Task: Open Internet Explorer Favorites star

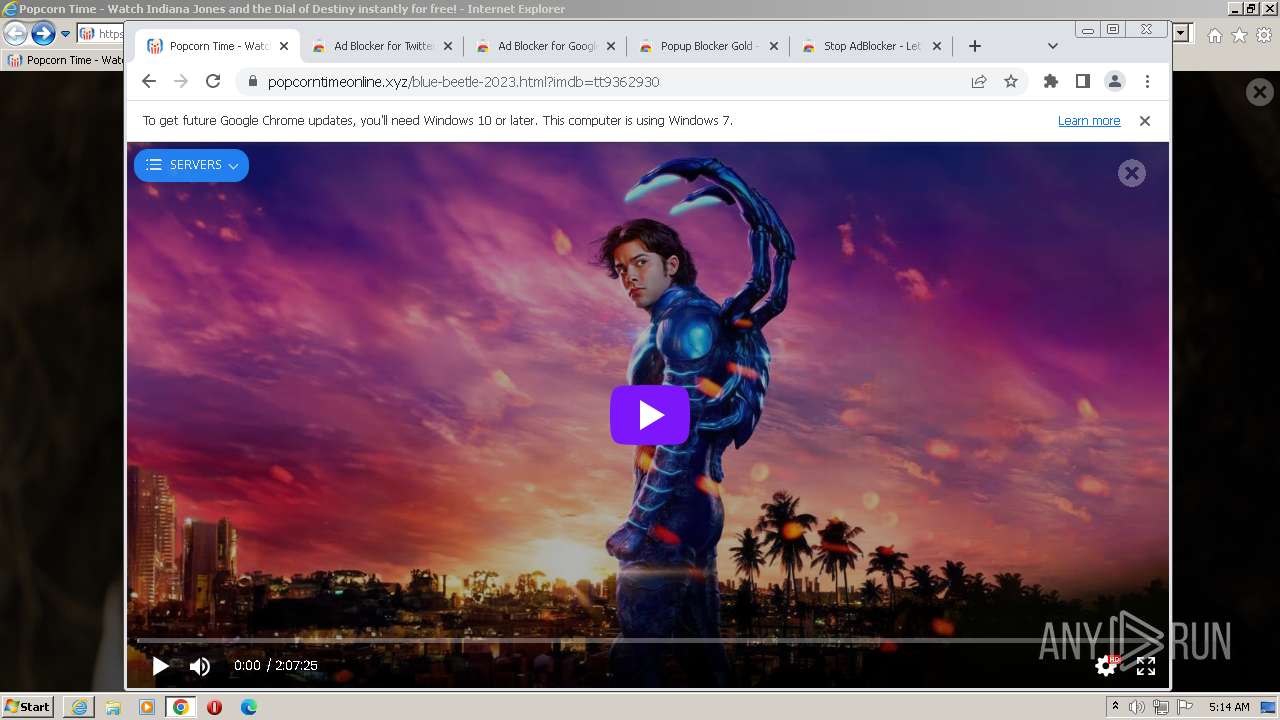Action: (1240, 35)
